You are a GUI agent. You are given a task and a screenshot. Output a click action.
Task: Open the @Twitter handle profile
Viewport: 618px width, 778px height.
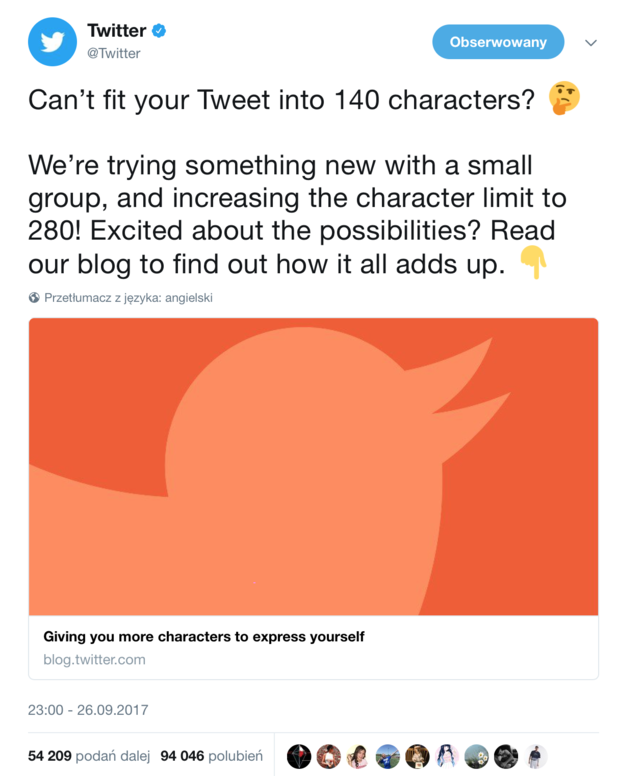coord(113,54)
